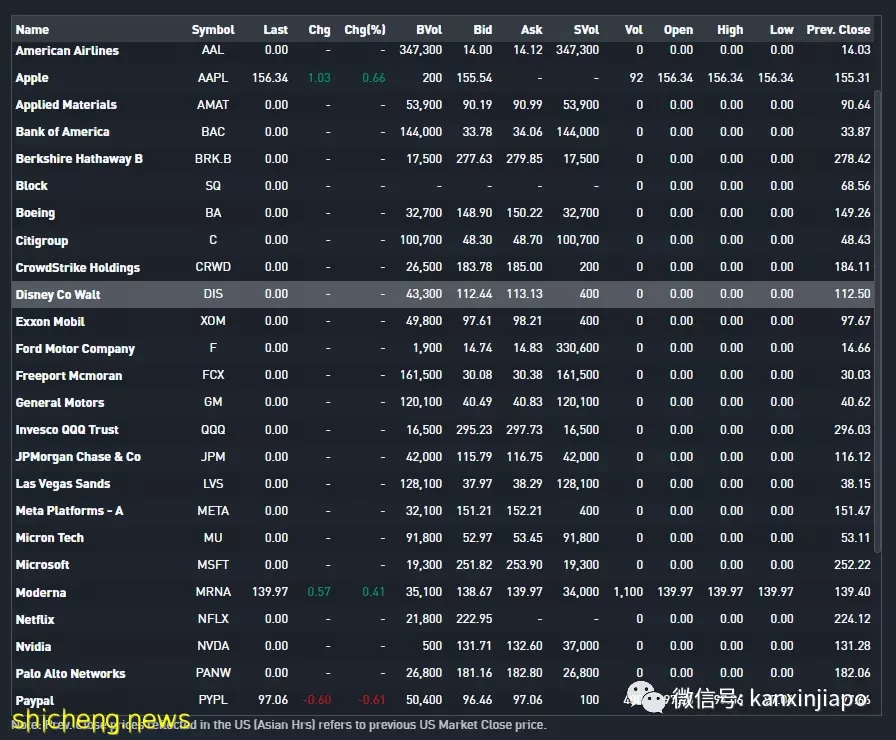The height and width of the screenshot is (740, 896).
Task: Sort by the SVol column header
Action: pos(586,30)
